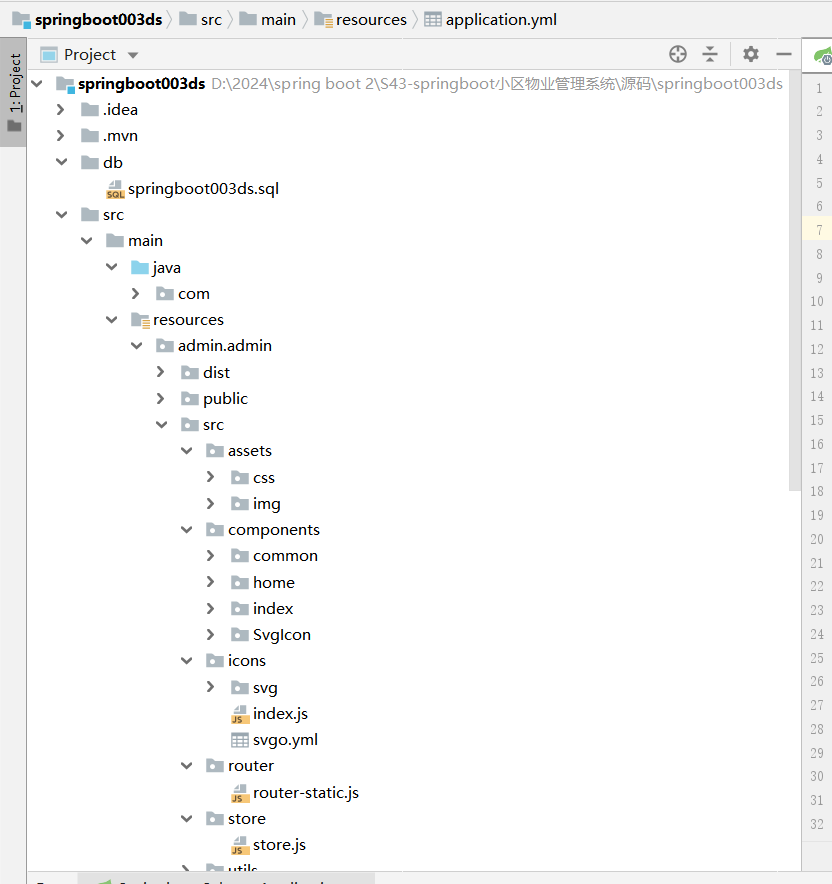Open the Project panel settings gear
832x884 pixels.
click(751, 54)
